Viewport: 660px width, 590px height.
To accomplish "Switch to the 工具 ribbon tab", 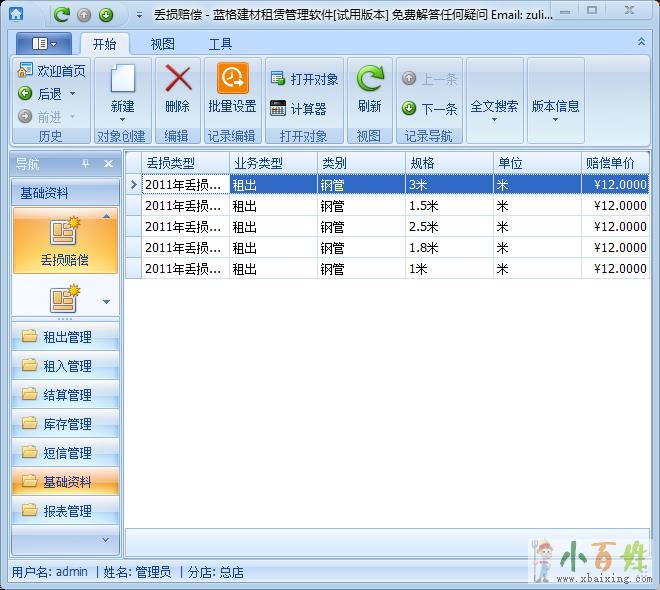I will click(x=220, y=44).
